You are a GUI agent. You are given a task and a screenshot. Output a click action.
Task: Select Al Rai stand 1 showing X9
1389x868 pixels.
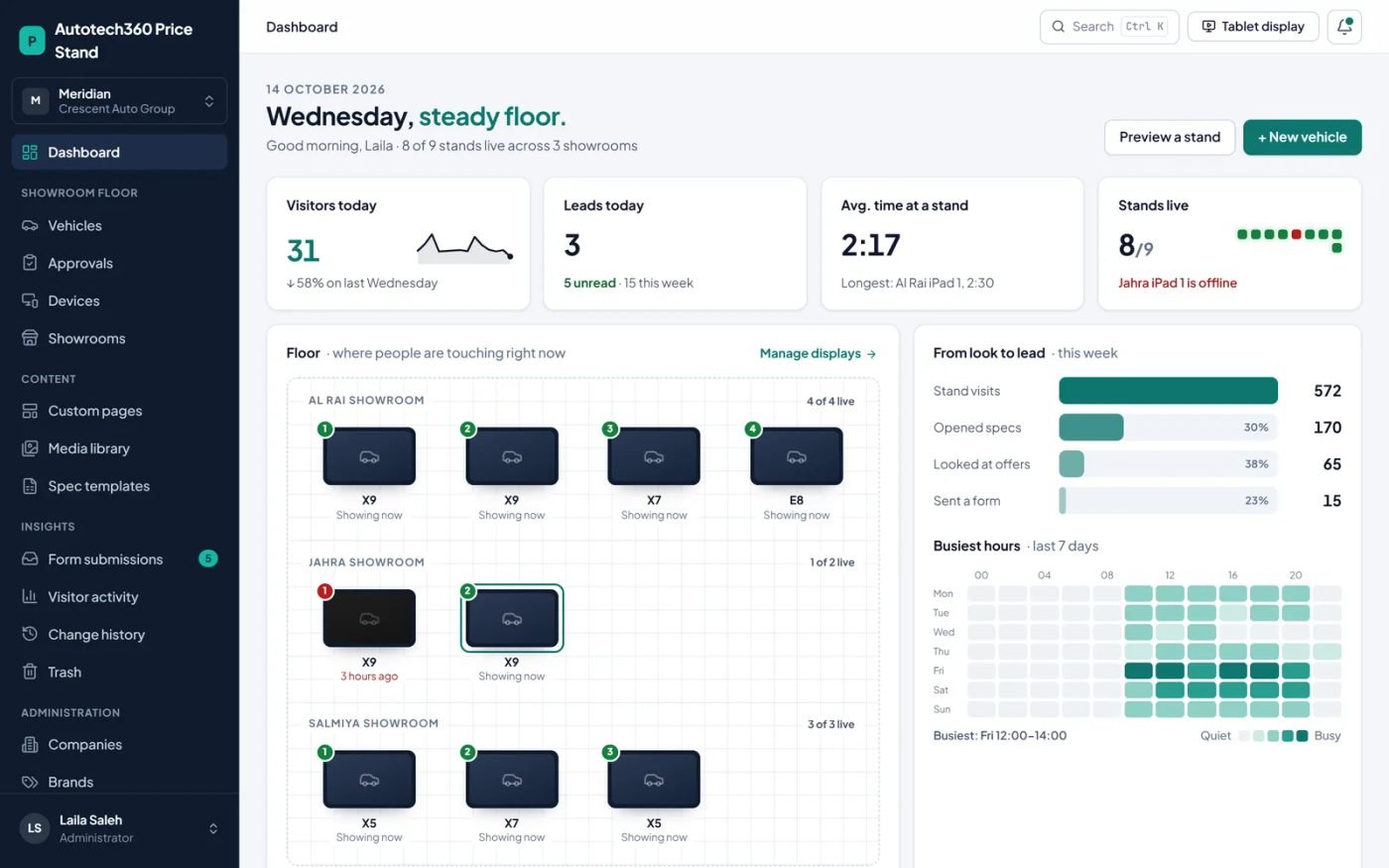point(369,456)
